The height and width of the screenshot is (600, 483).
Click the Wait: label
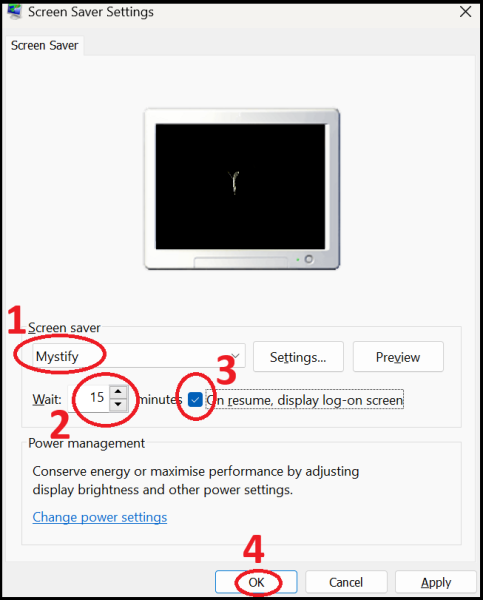[47, 399]
